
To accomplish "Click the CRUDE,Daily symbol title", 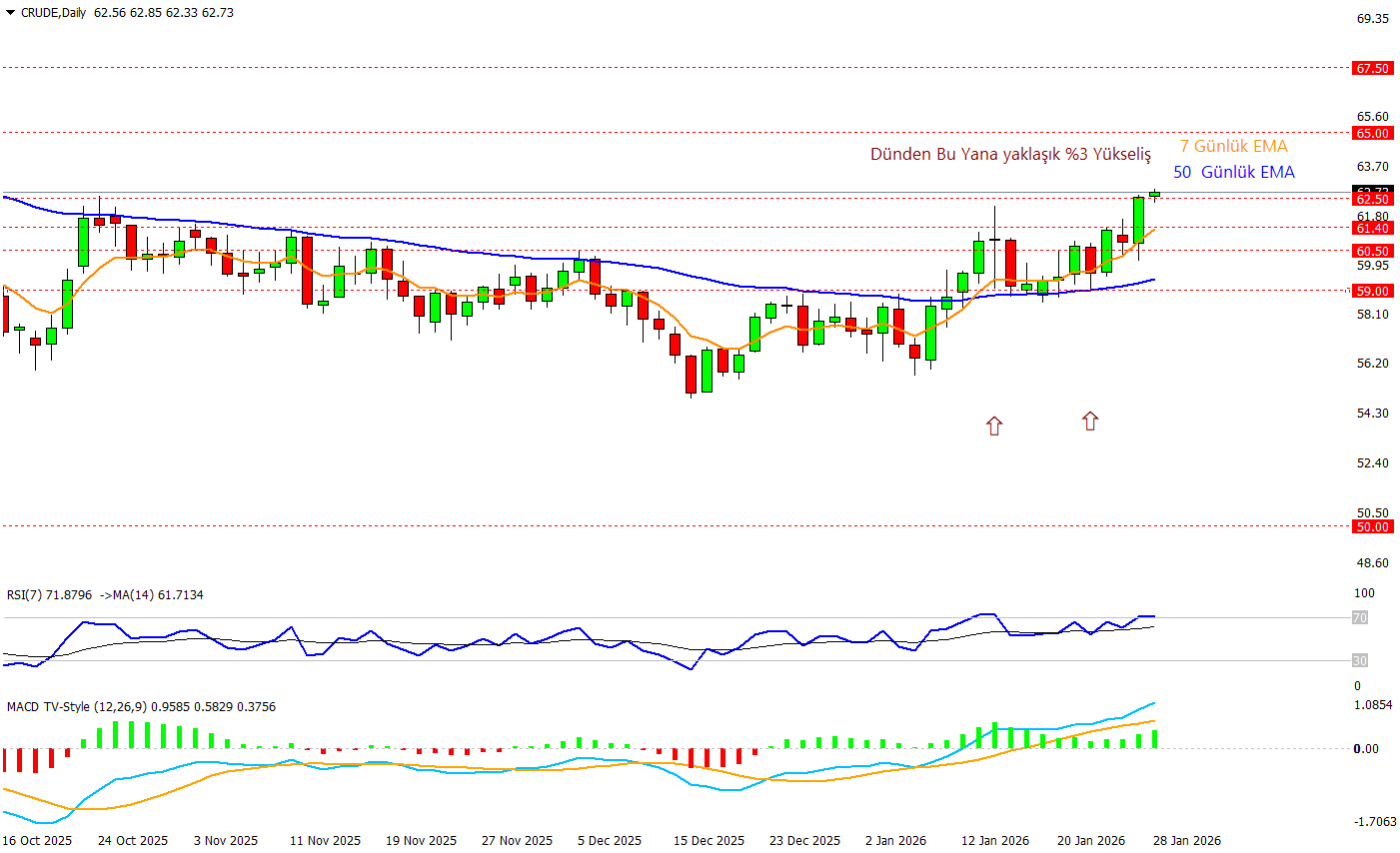I will coord(53,13).
